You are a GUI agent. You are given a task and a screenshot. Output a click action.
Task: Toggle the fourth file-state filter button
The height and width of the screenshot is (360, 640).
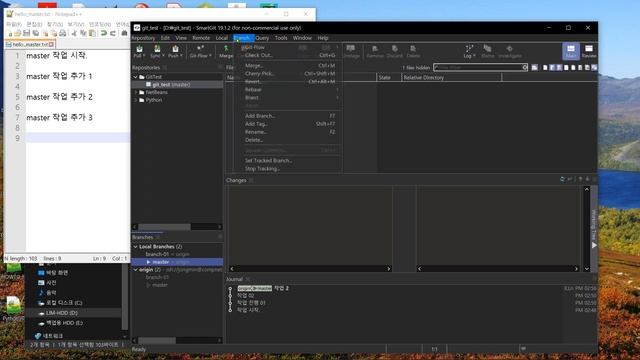coord(566,67)
